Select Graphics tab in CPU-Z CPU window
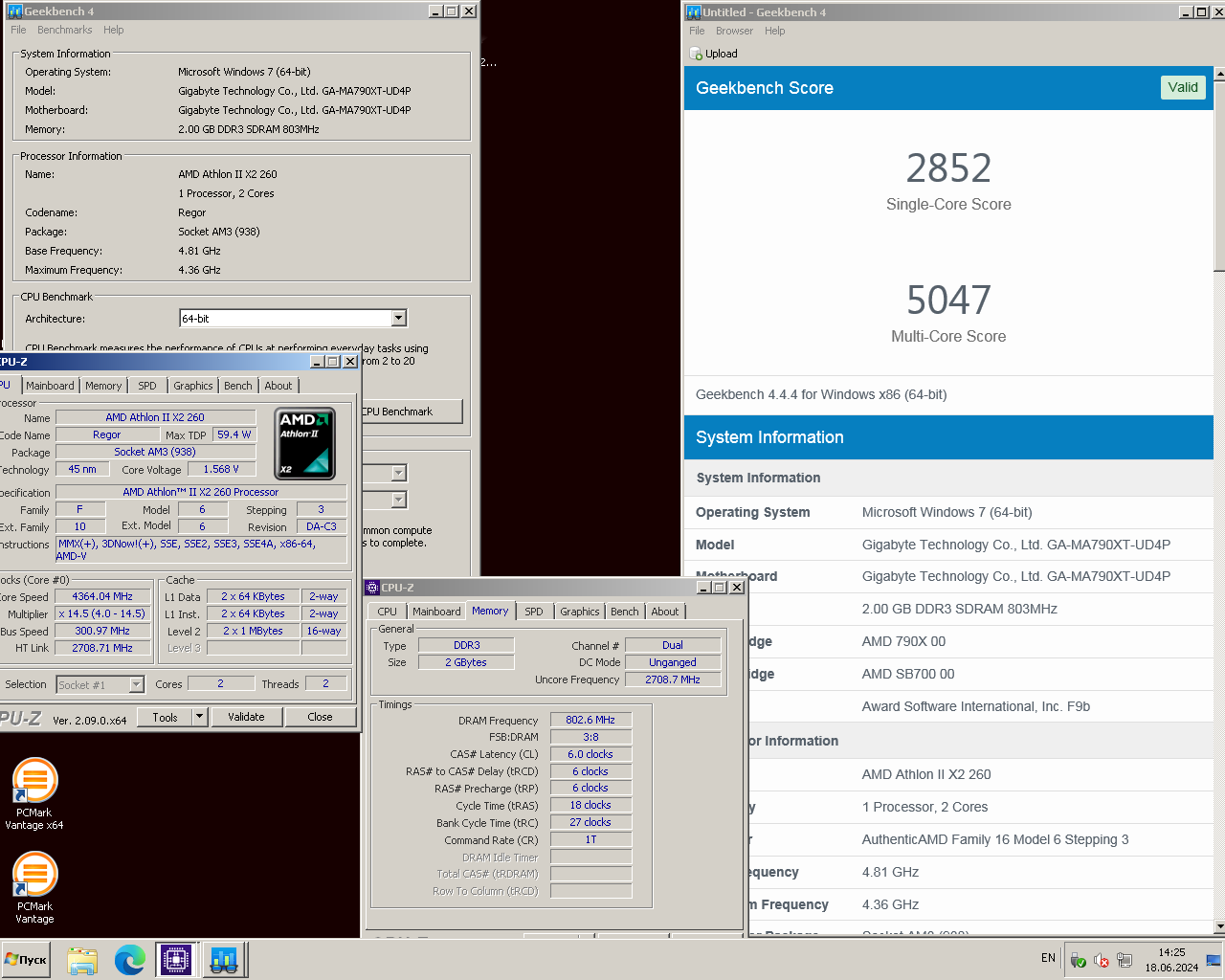Screen dimensions: 1225x980 pos(193,386)
